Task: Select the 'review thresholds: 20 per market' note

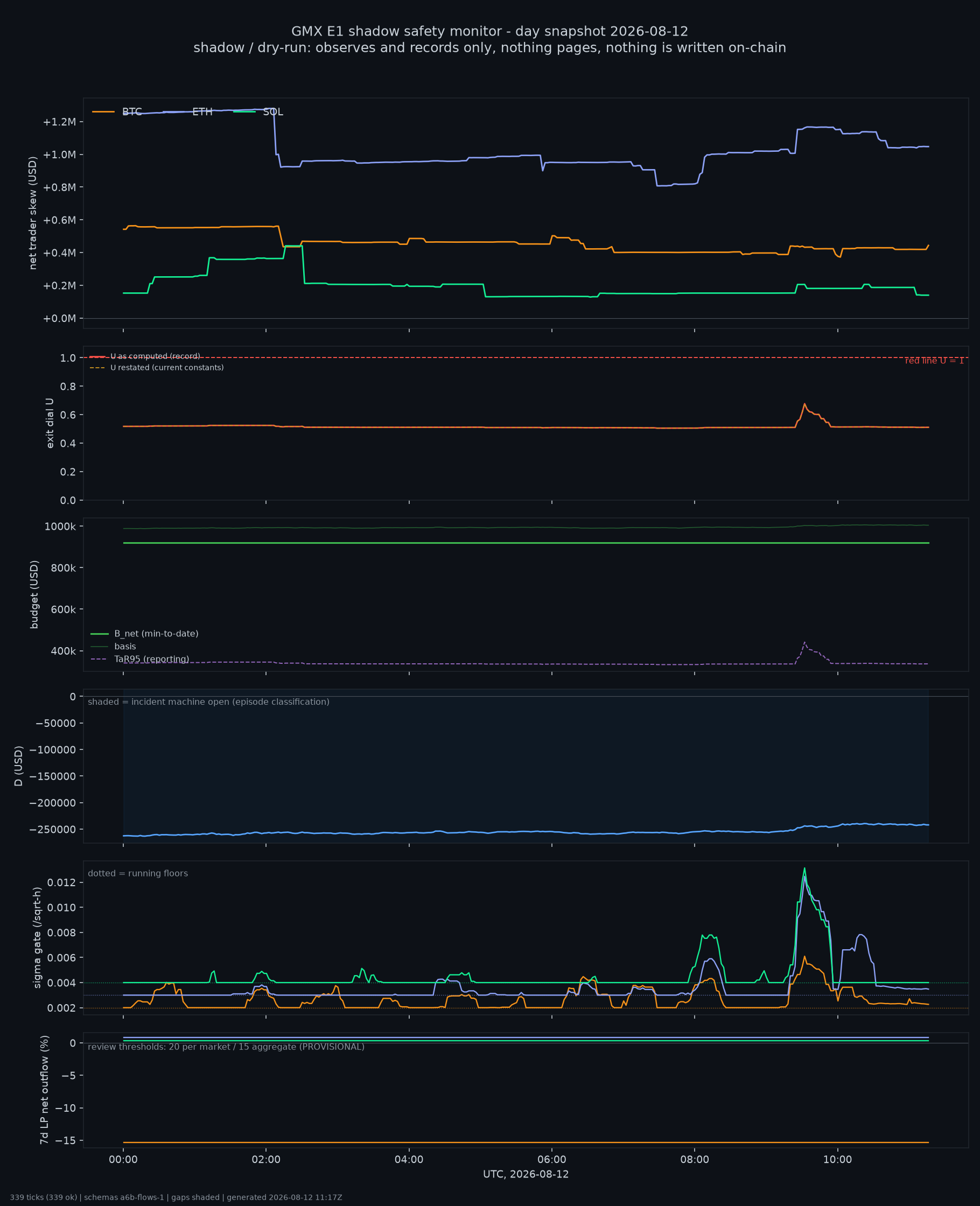Action: (226, 1047)
